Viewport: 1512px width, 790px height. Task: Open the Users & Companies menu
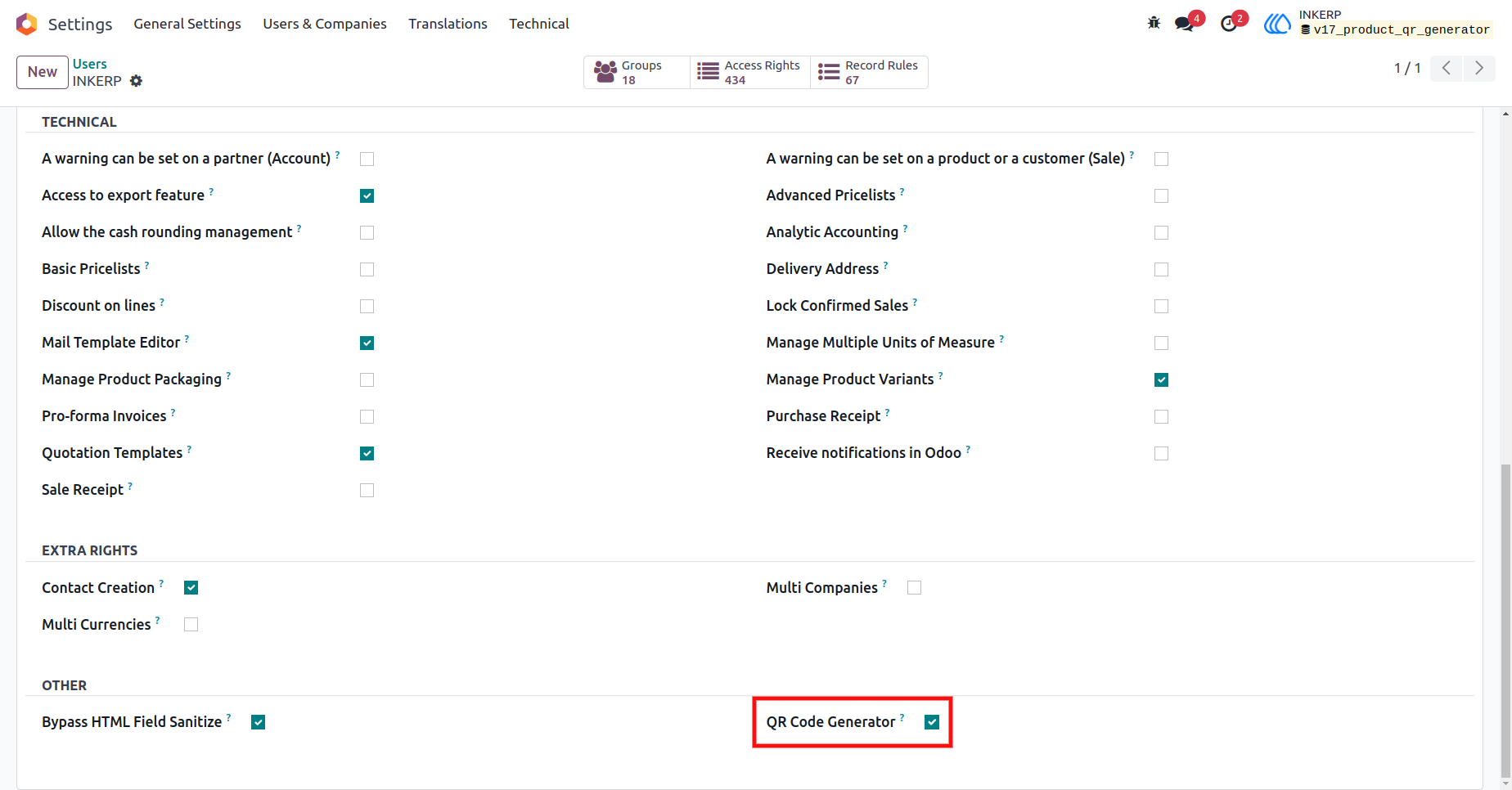(x=325, y=24)
